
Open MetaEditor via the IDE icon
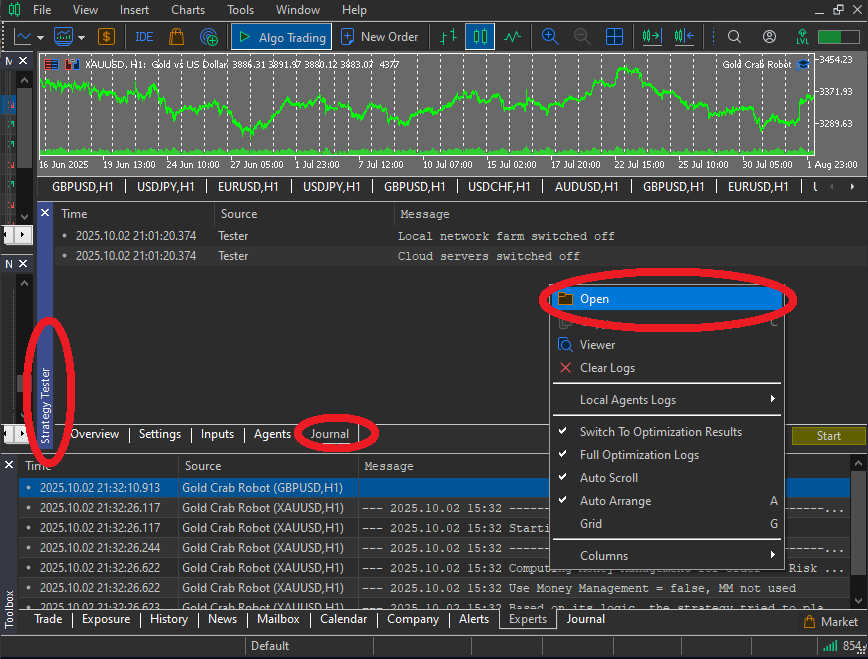pos(144,36)
